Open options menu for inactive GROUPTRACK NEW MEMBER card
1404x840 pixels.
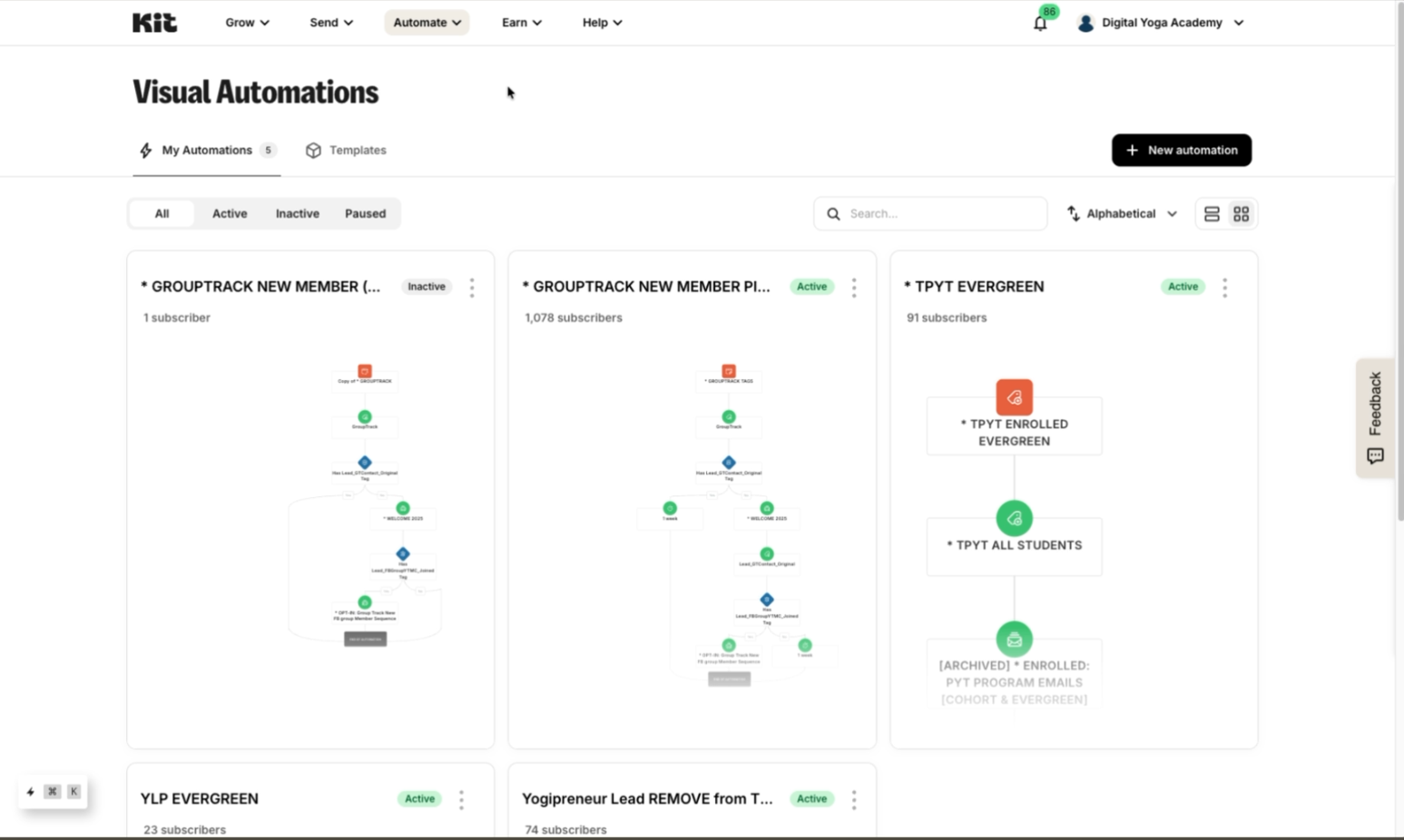point(472,288)
